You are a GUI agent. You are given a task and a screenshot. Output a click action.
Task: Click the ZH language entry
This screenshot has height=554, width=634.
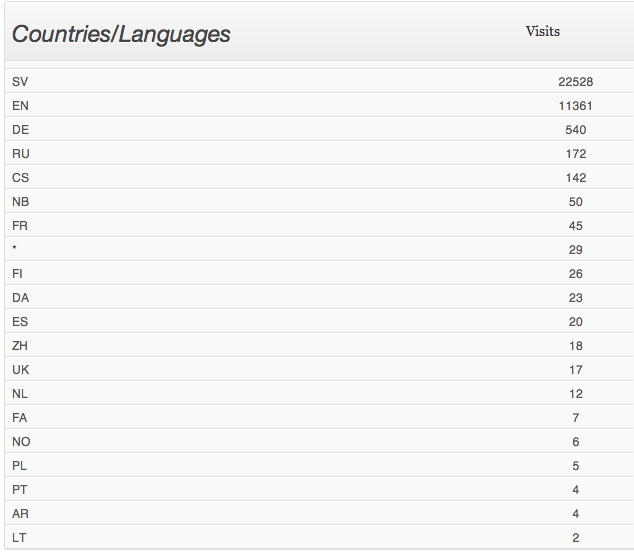(21, 345)
